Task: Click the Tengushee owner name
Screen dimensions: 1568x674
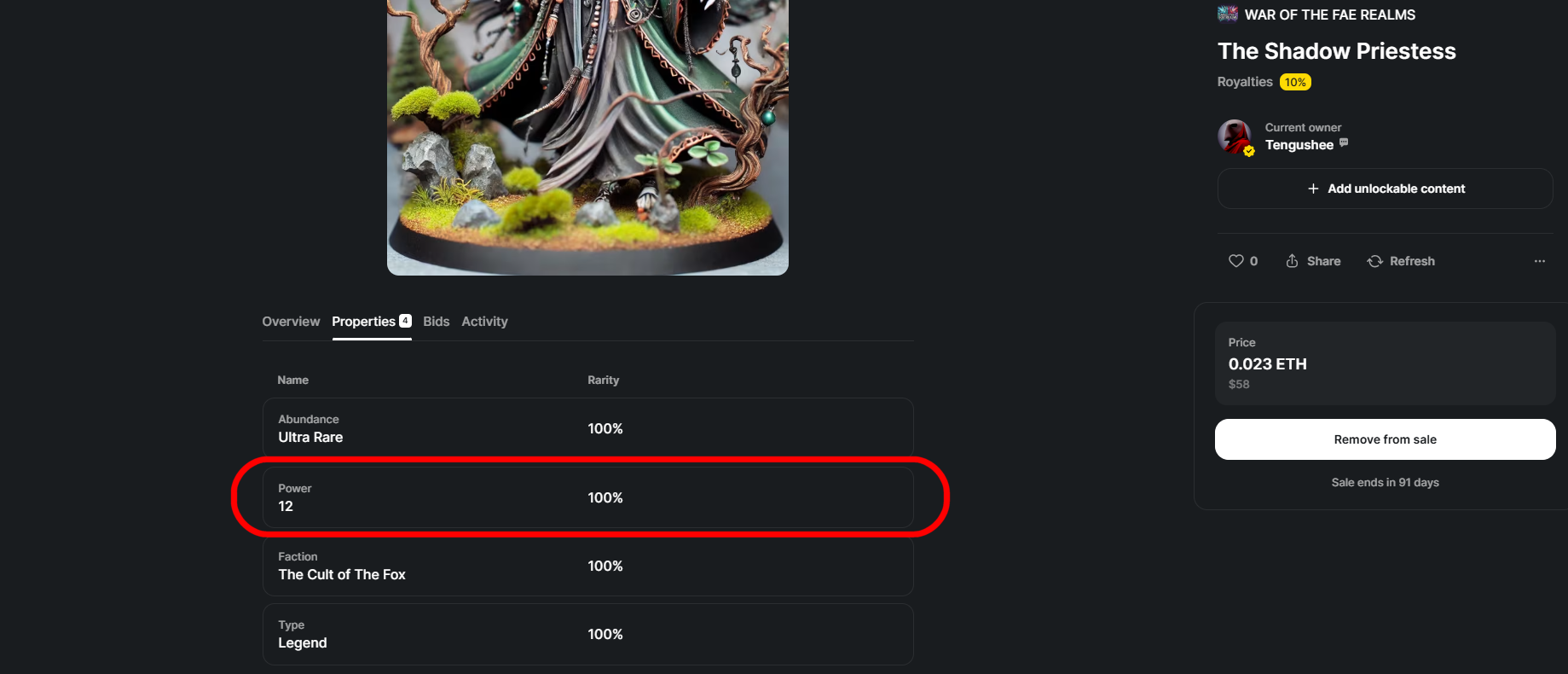Action: pyautogui.click(x=1299, y=145)
